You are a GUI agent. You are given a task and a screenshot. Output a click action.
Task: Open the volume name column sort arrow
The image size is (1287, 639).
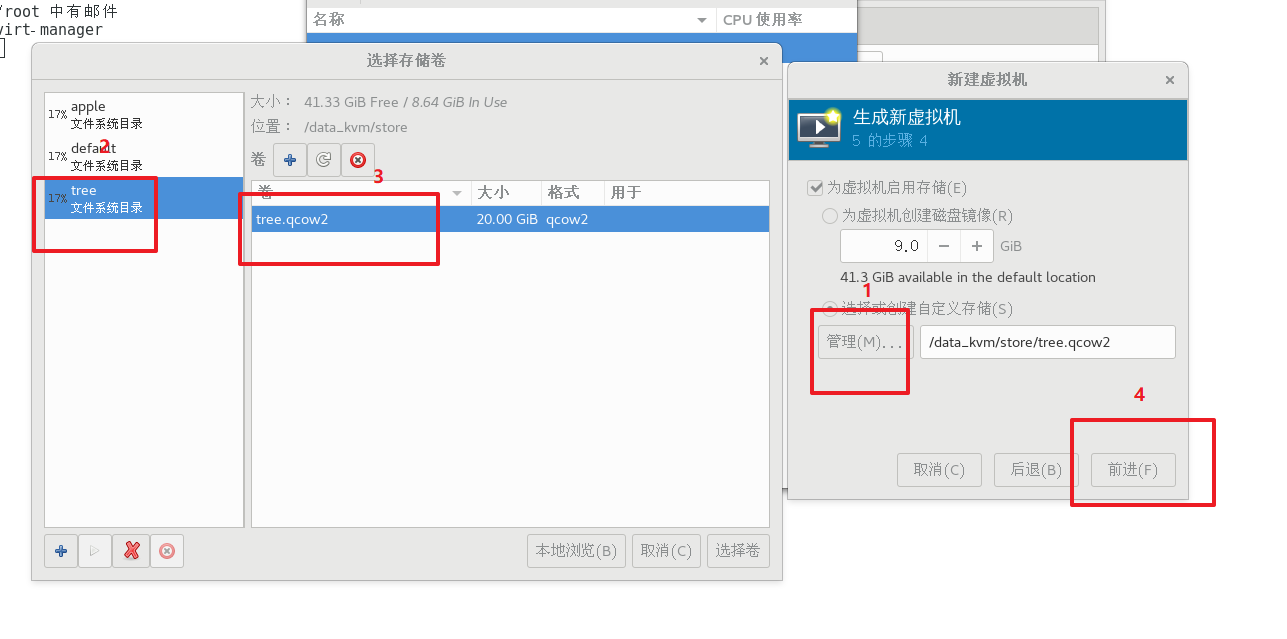[457, 193]
